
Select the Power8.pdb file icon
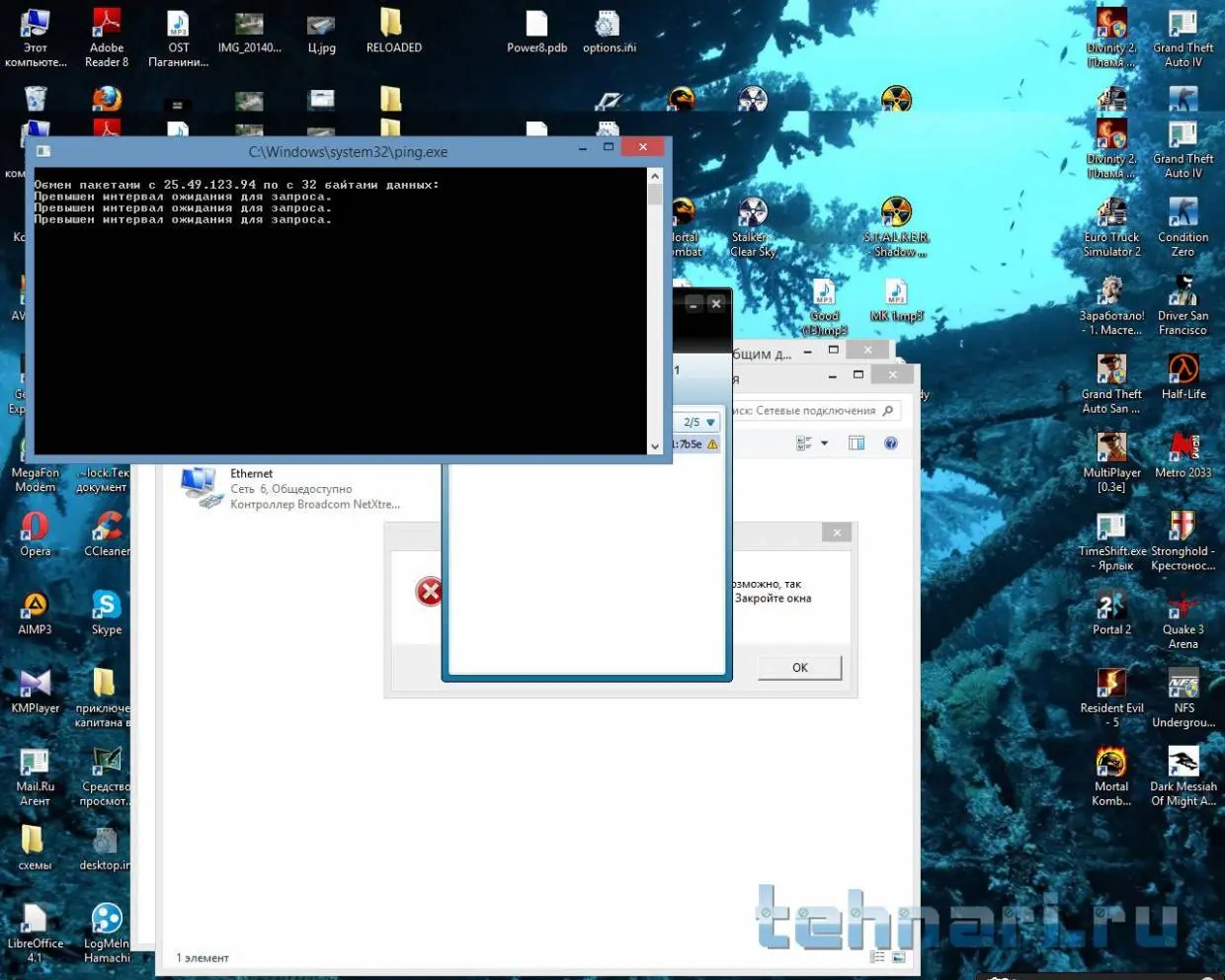point(536,32)
